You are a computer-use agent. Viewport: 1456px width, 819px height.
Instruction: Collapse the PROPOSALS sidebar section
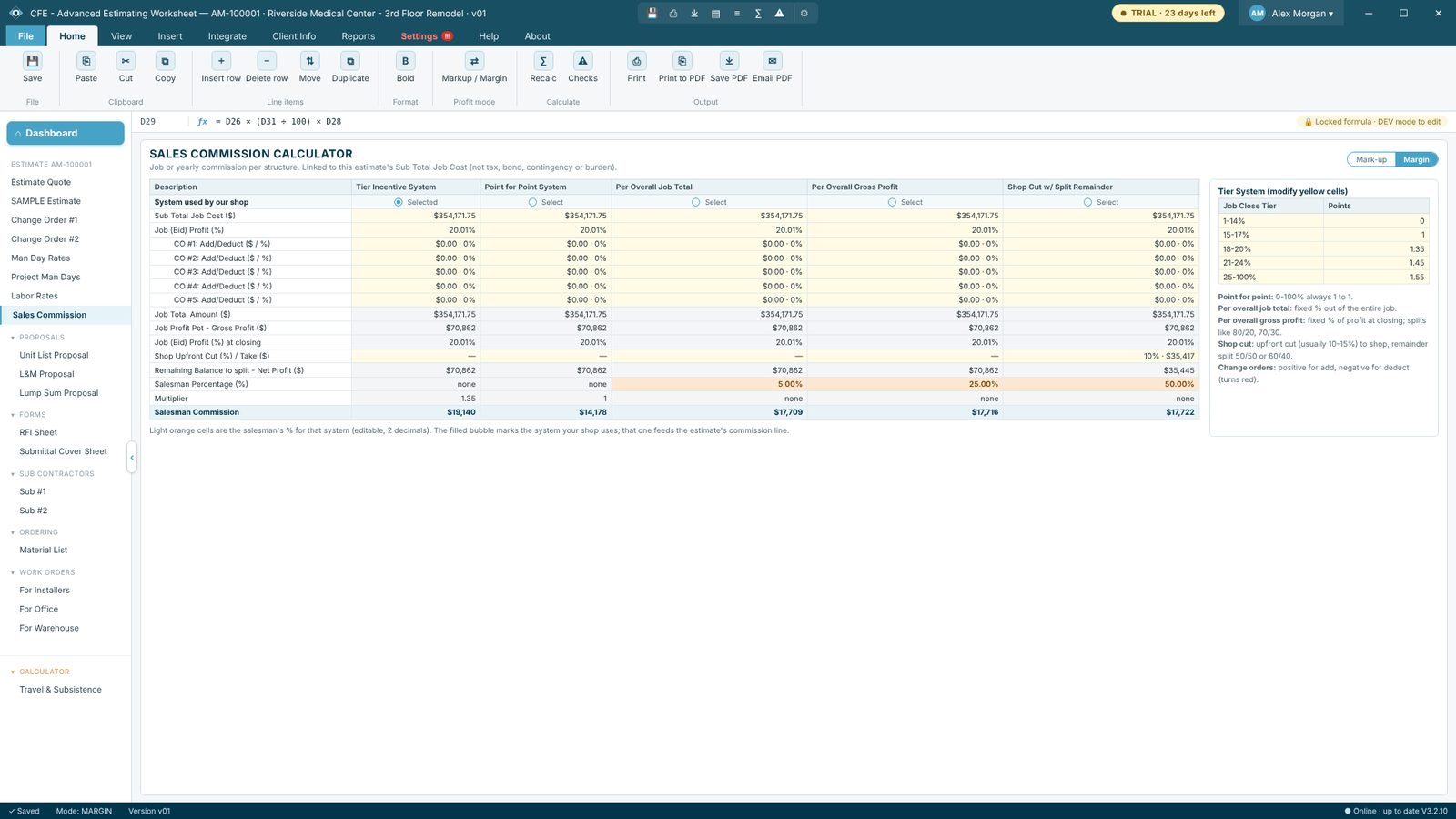tap(13, 338)
